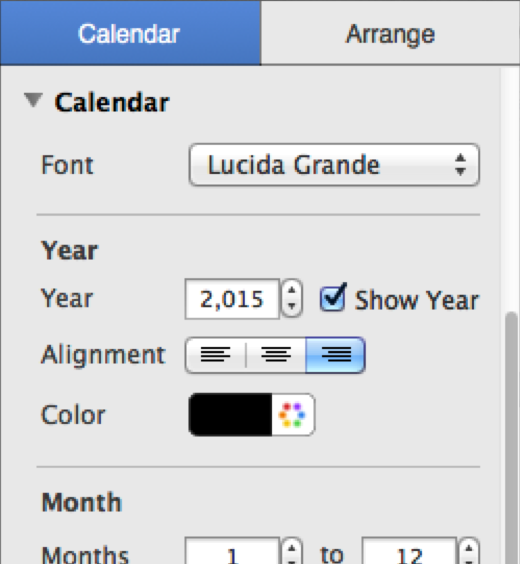The image size is (520, 564).
Task: Select left alignment icon for year
Action: coord(215,355)
